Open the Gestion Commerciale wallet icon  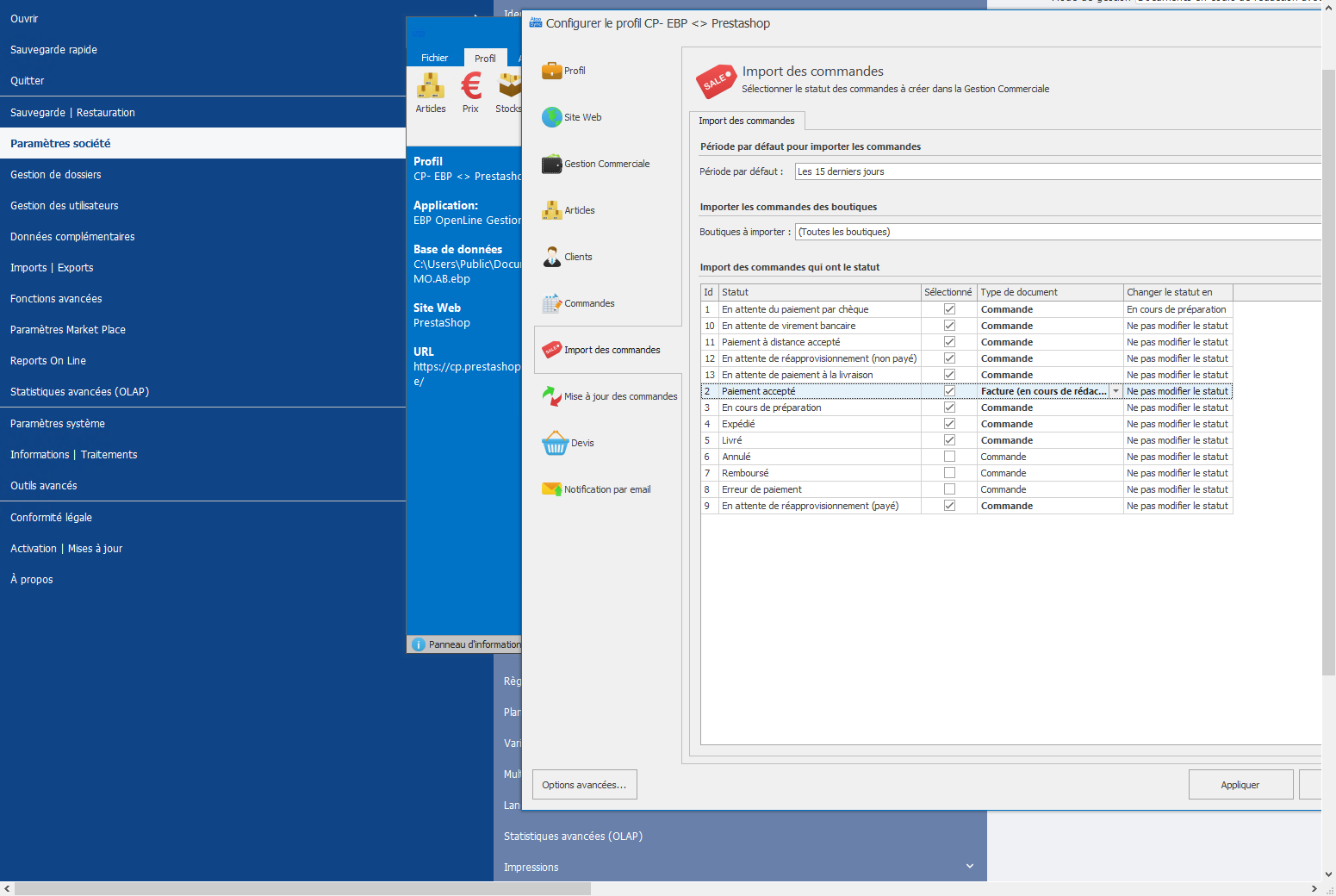[551, 164]
